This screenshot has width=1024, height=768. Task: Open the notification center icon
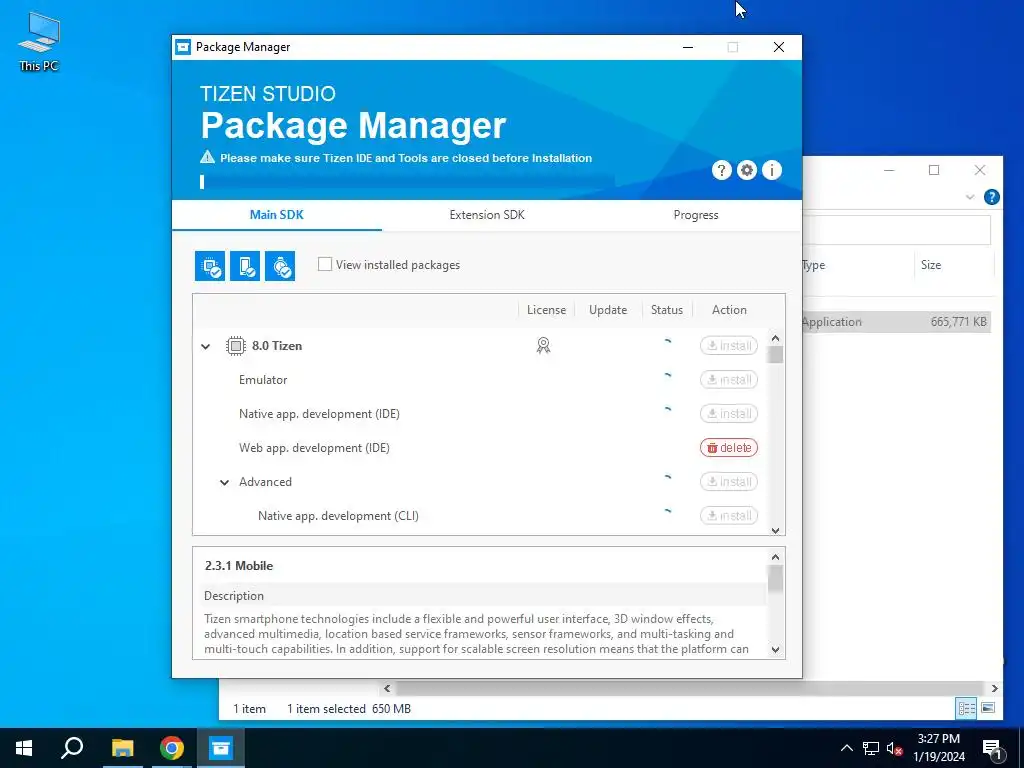tap(992, 748)
